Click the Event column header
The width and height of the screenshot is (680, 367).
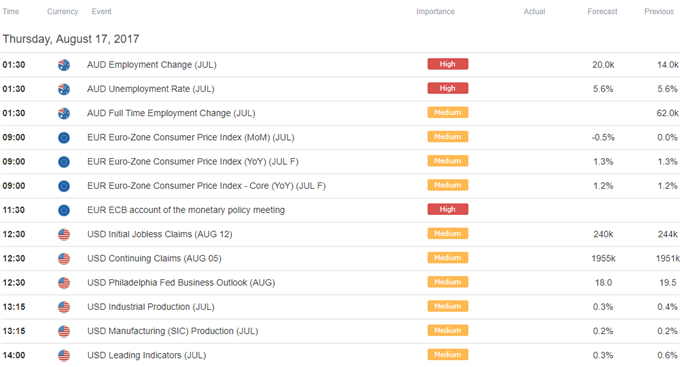click(x=101, y=12)
